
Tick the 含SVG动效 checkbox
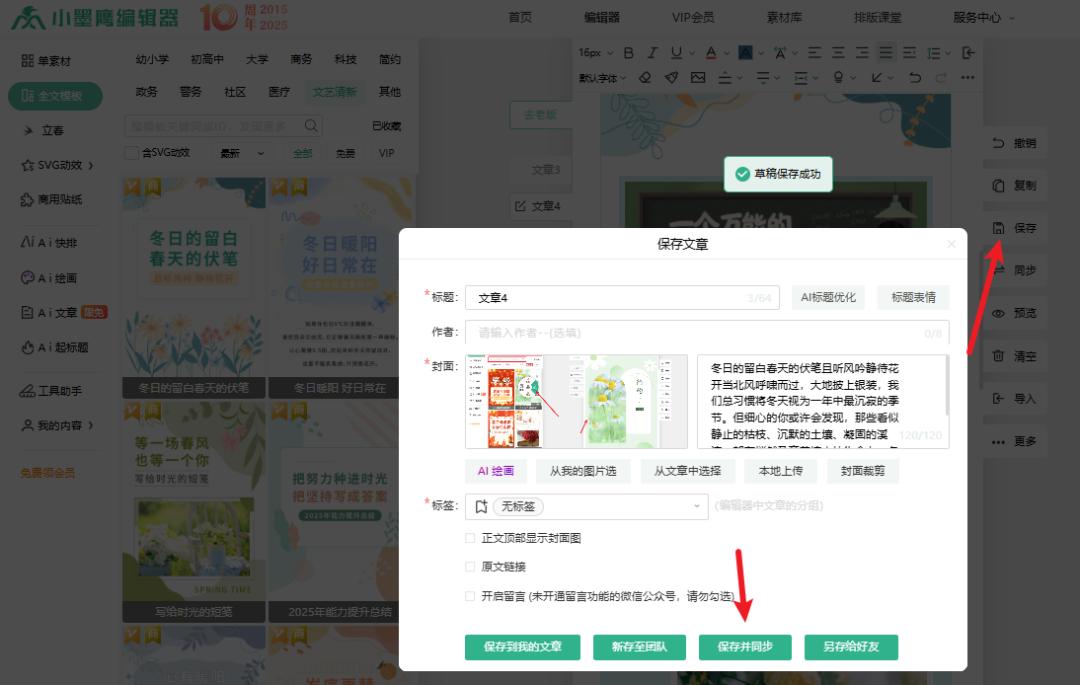[132, 153]
